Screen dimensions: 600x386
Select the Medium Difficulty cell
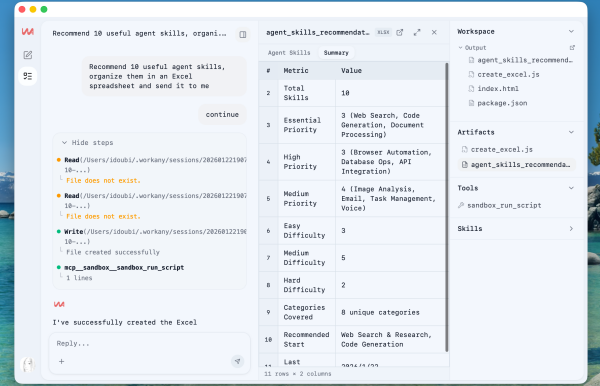pyautogui.click(x=307, y=258)
